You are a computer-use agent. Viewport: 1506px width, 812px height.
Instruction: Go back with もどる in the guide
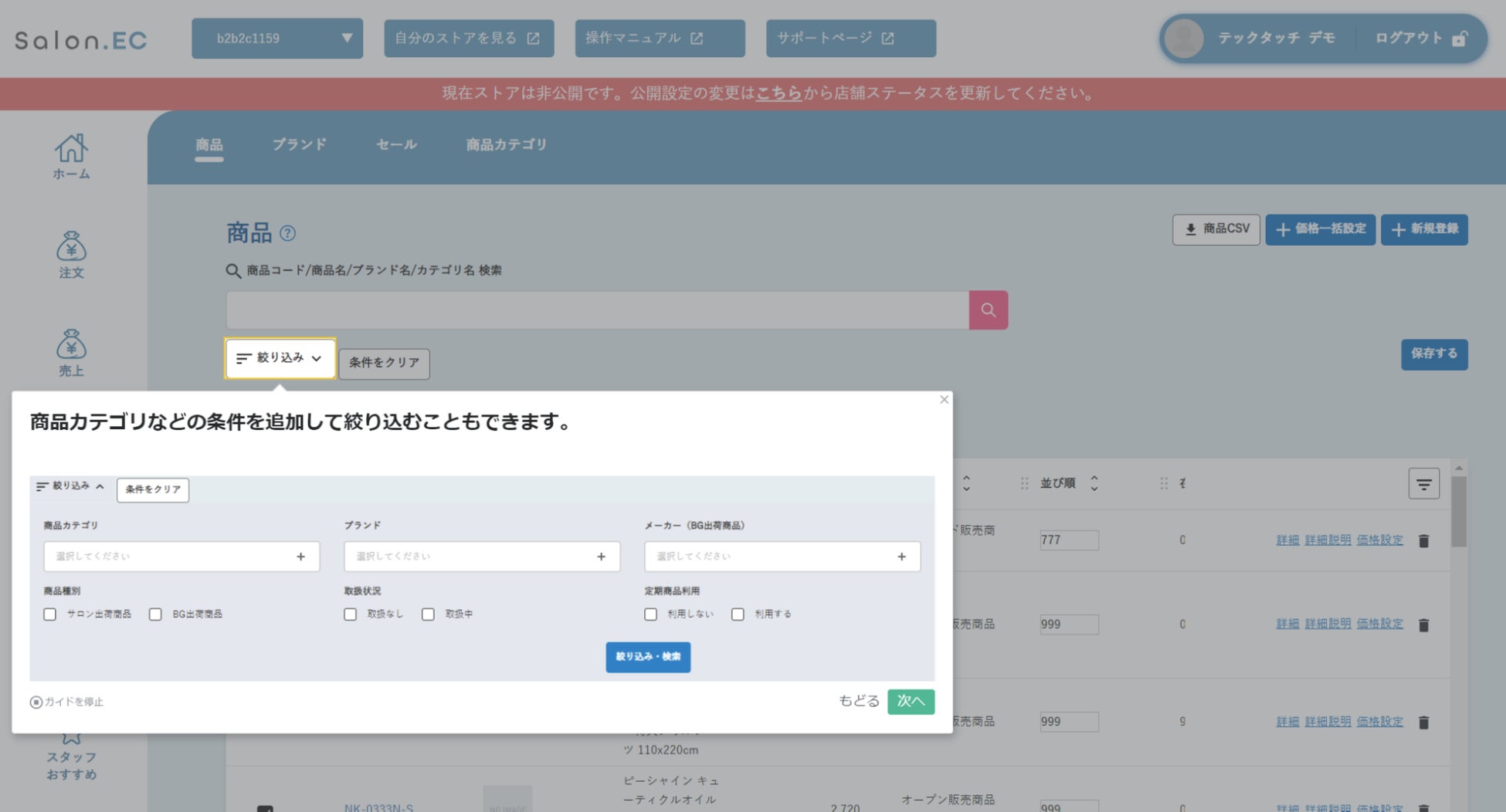(x=859, y=701)
